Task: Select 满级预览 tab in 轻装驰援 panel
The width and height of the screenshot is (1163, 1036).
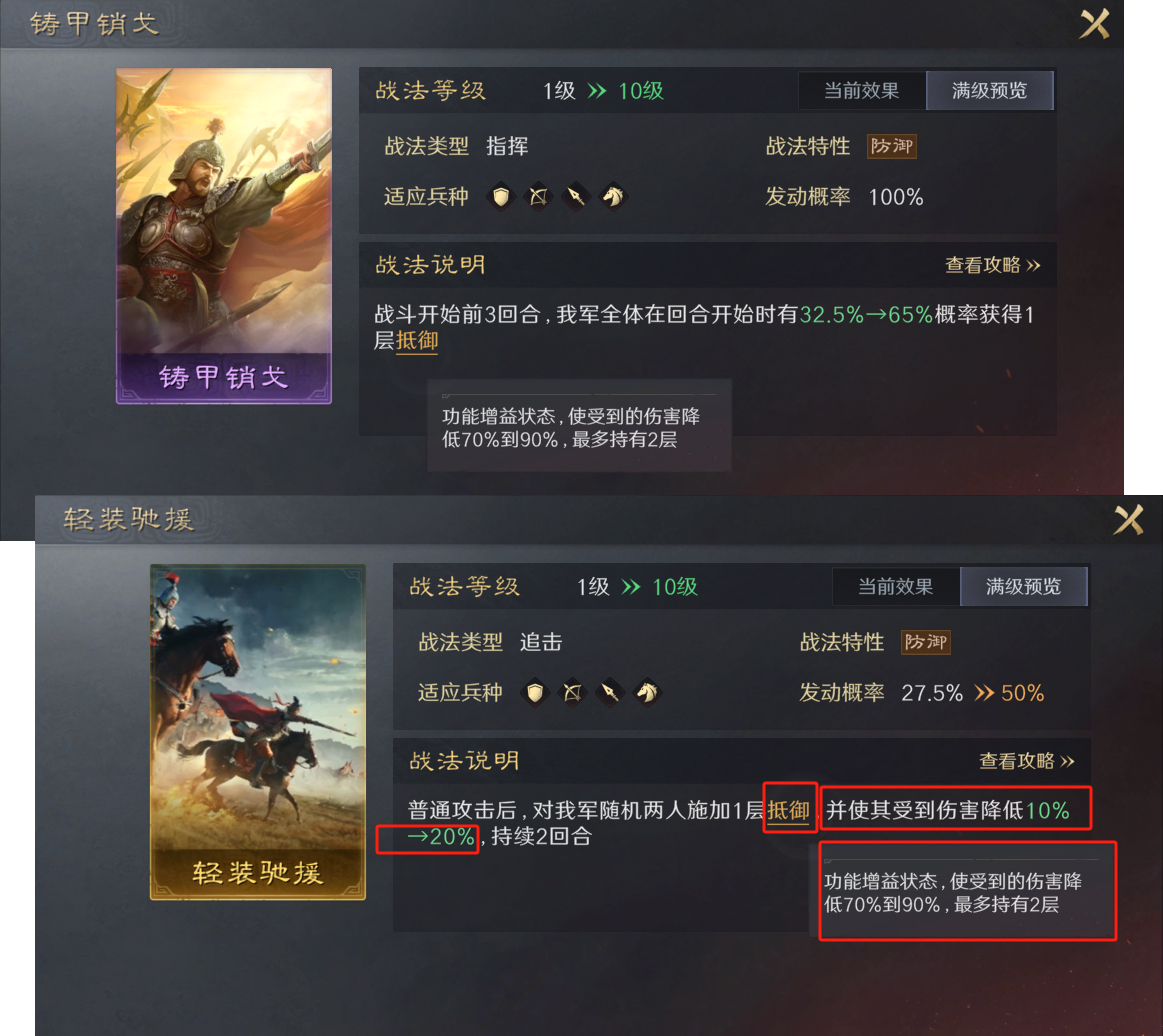Action: click(x=1024, y=587)
